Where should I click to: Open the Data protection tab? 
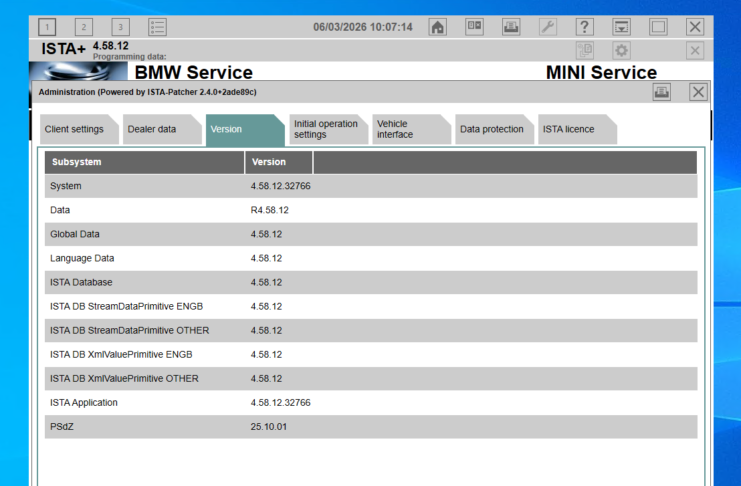494,129
